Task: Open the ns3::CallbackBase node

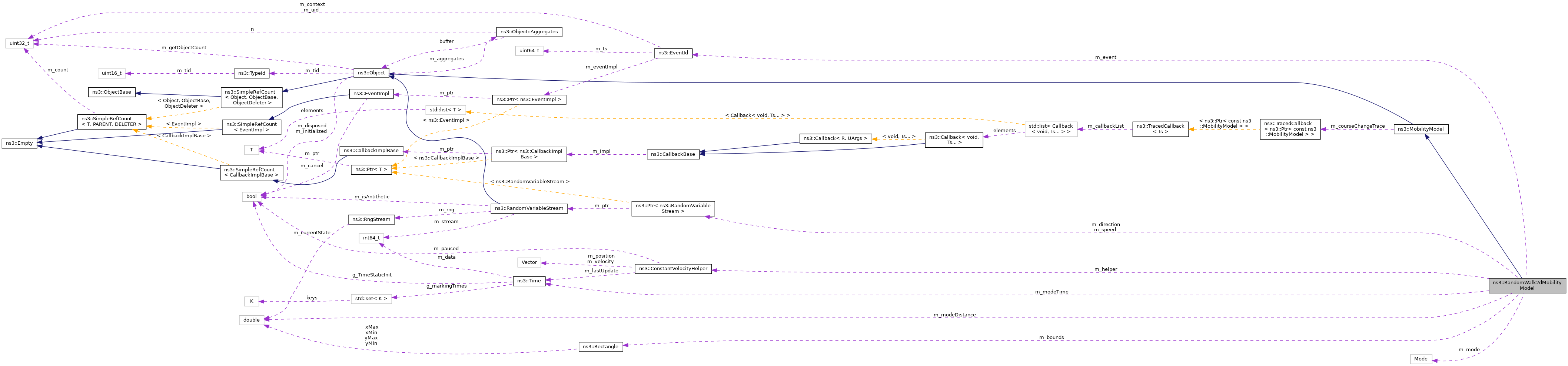Action: coord(672,154)
